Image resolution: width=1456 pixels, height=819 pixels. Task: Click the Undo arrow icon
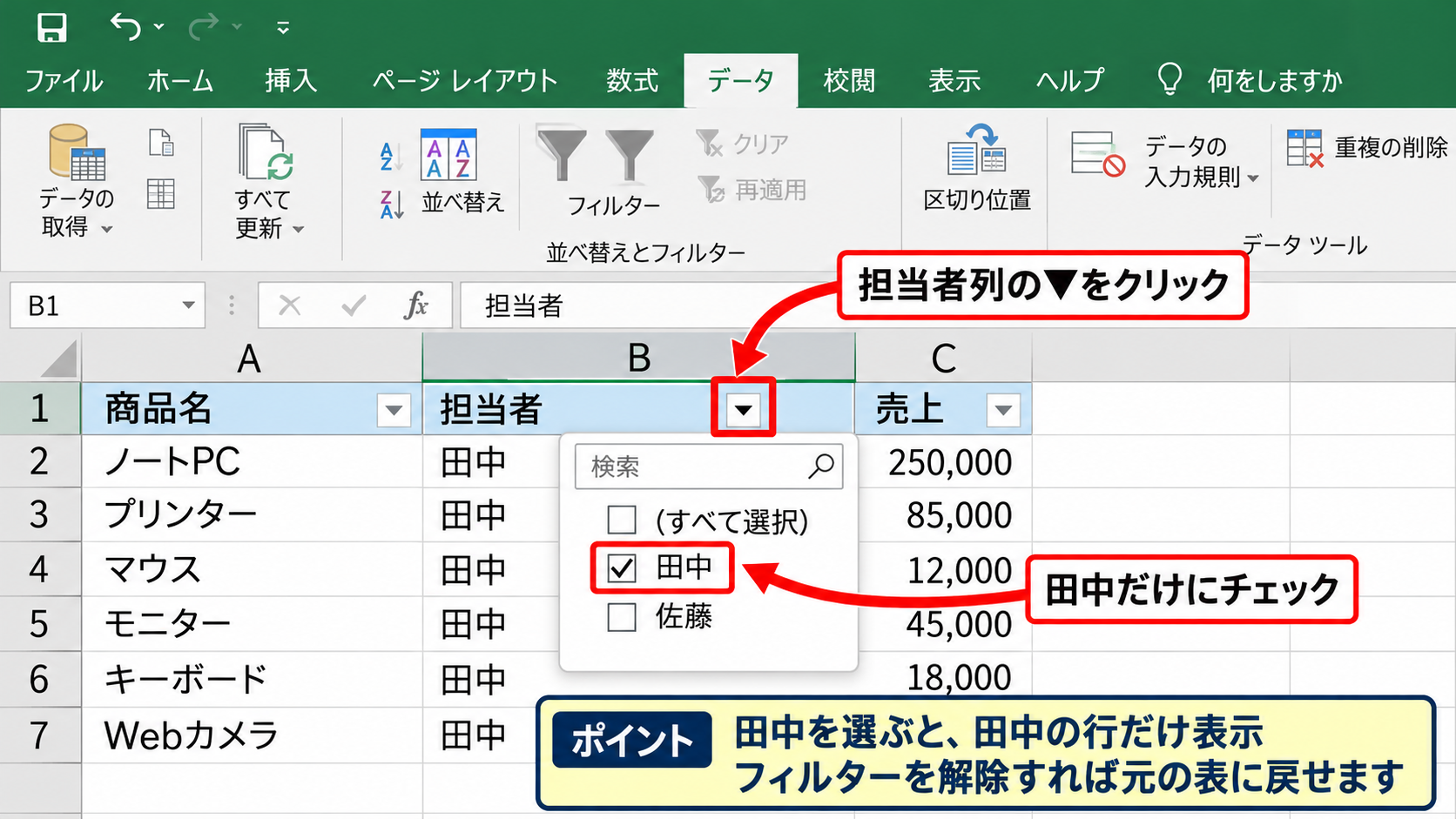[x=125, y=27]
